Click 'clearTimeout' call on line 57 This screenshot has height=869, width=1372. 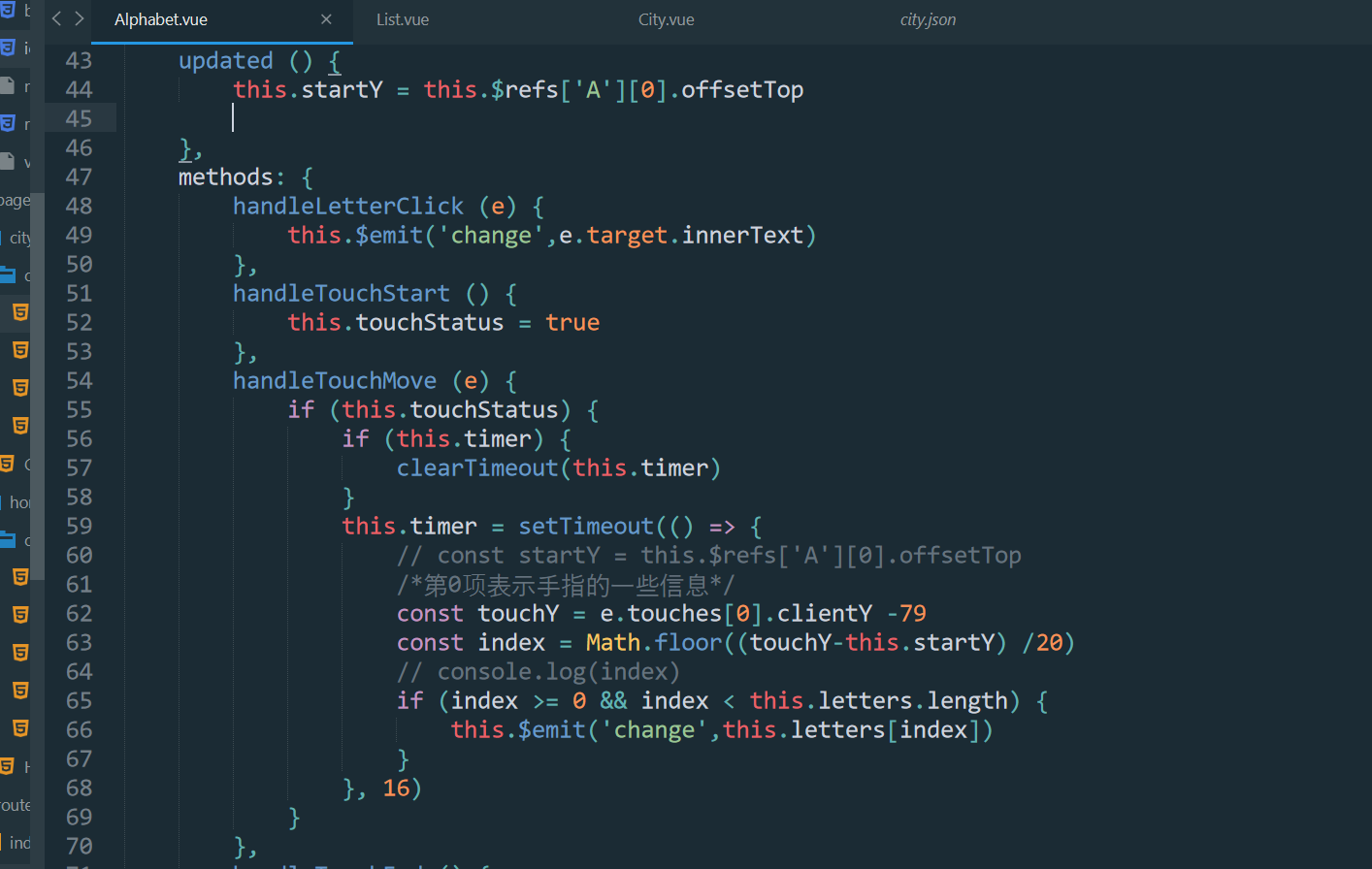click(x=477, y=467)
